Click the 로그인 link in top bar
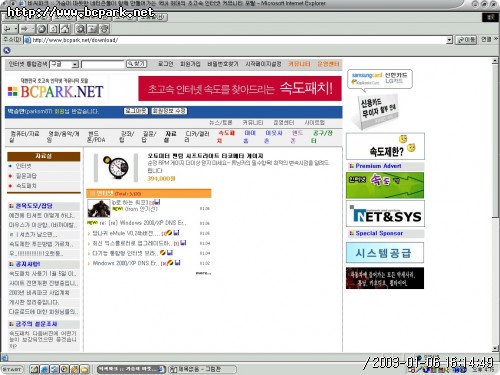This screenshot has width=500, height=375. pos(165,64)
